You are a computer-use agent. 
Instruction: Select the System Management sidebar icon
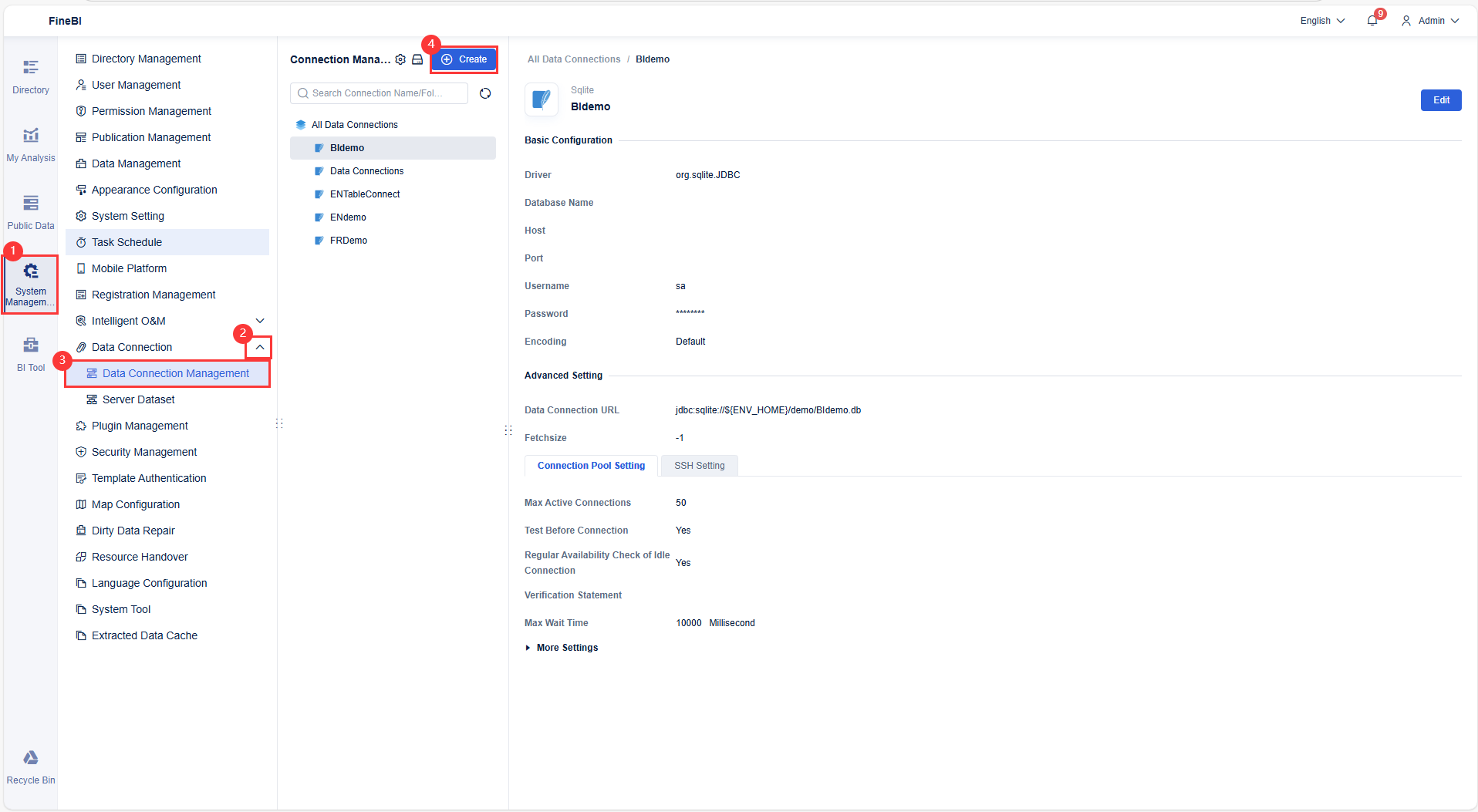coord(30,284)
